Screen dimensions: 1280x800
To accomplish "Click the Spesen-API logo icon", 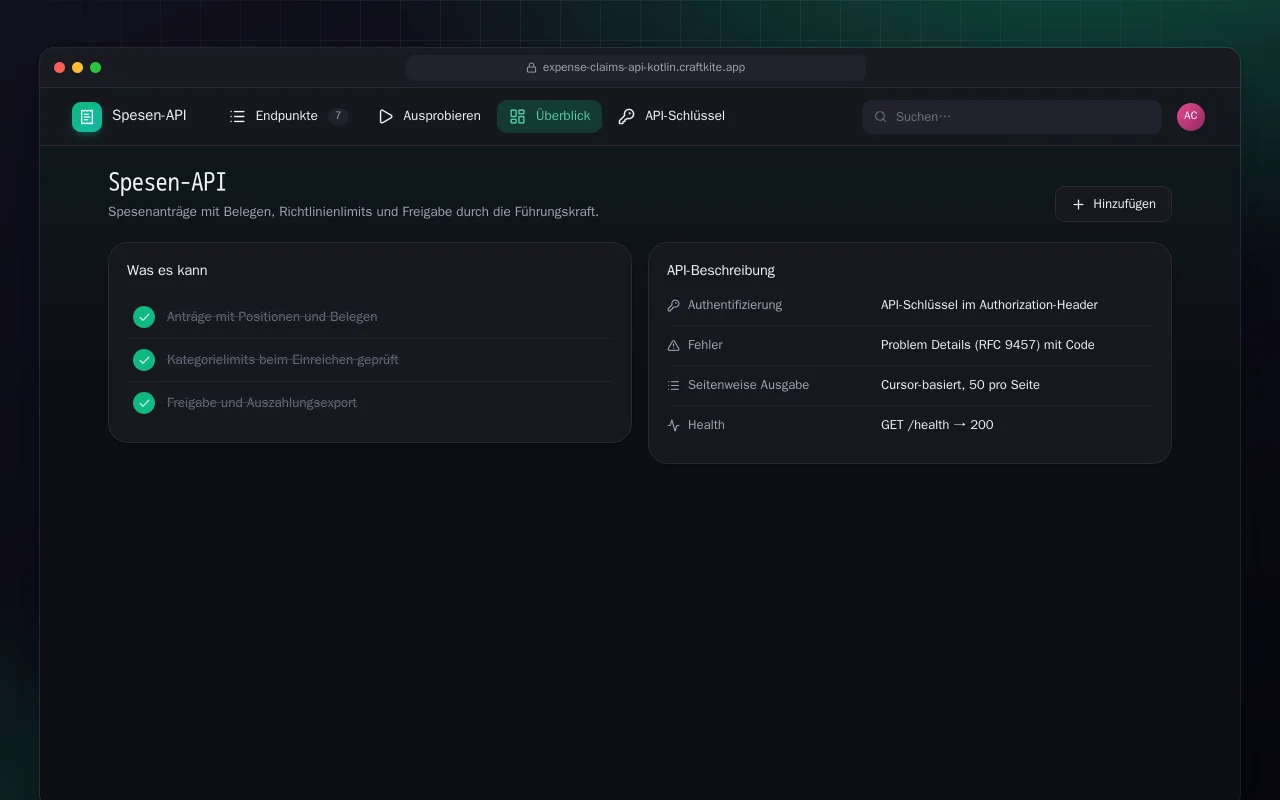I will [87, 117].
